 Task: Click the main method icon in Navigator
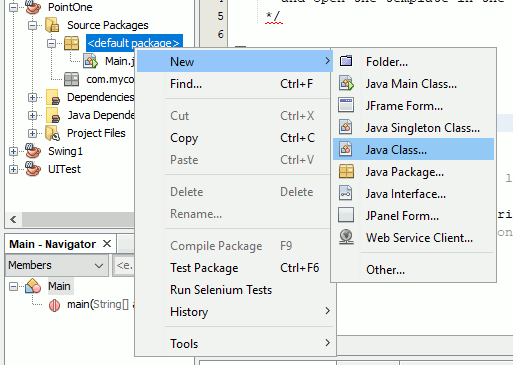(x=54, y=305)
